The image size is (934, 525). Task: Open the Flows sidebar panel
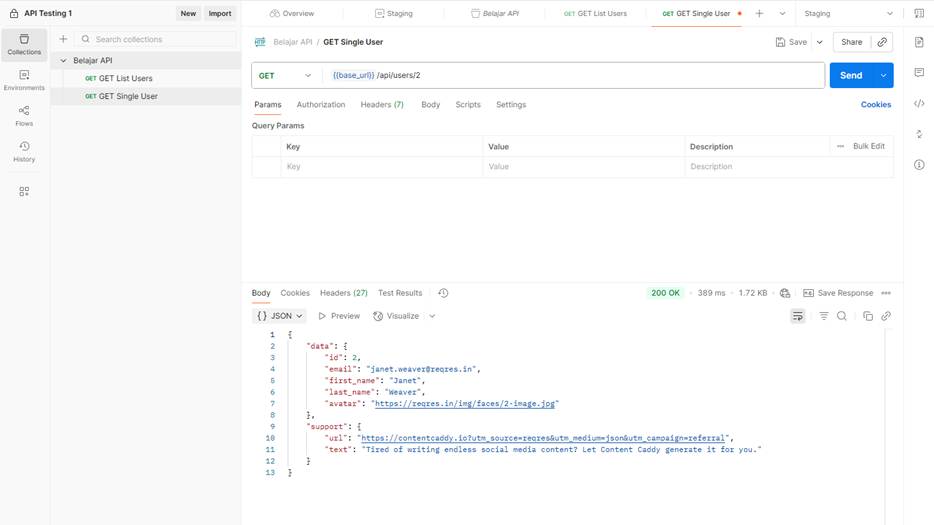coord(24,116)
